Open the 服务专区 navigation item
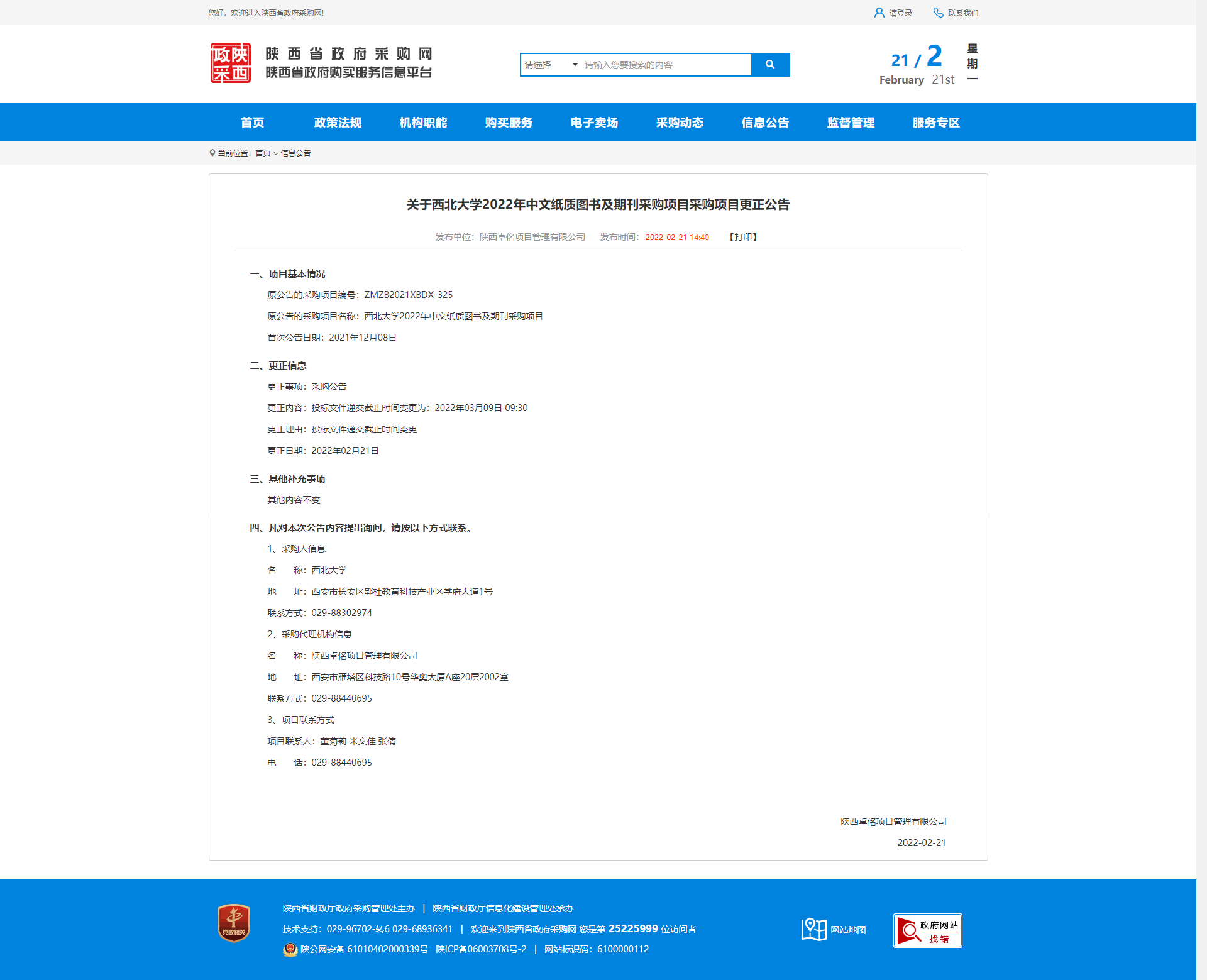 [x=936, y=123]
